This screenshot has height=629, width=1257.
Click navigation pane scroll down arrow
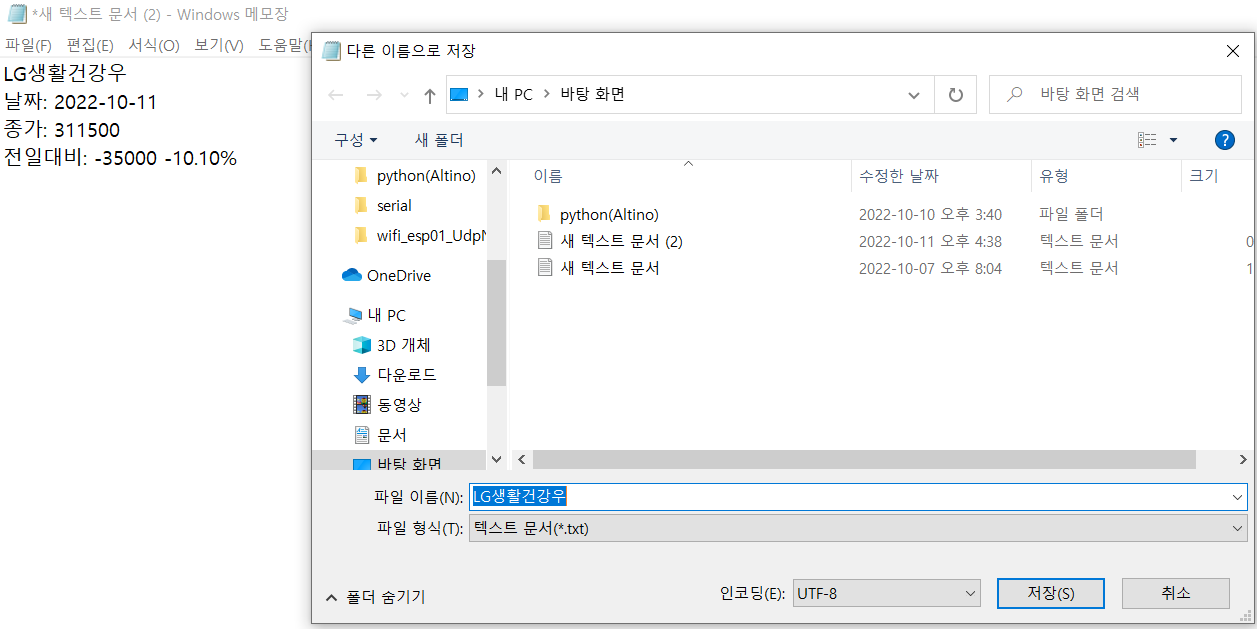[496, 459]
